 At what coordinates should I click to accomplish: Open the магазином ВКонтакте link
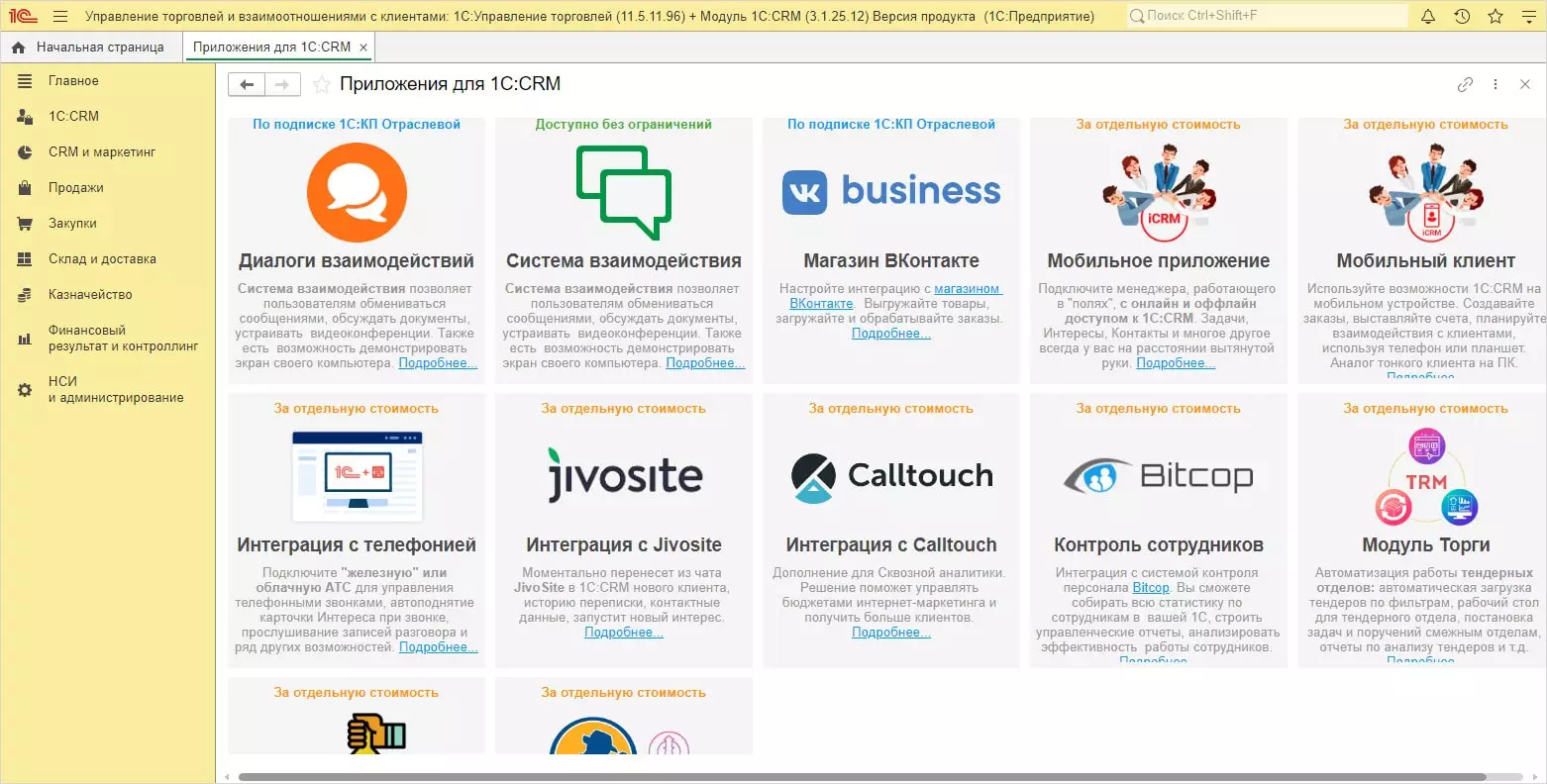click(896, 296)
